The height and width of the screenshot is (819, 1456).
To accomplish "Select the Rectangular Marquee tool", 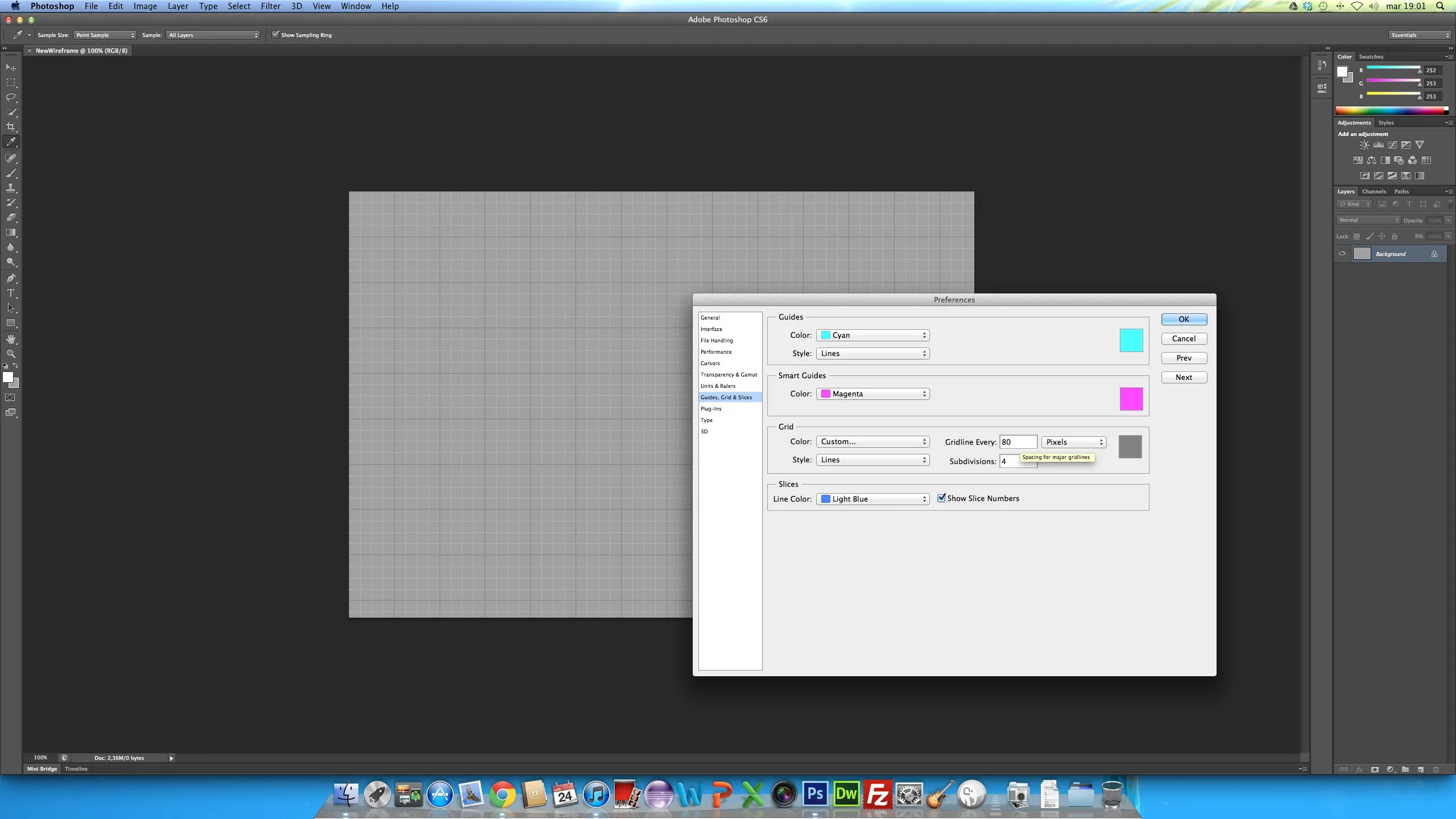I will (11, 82).
